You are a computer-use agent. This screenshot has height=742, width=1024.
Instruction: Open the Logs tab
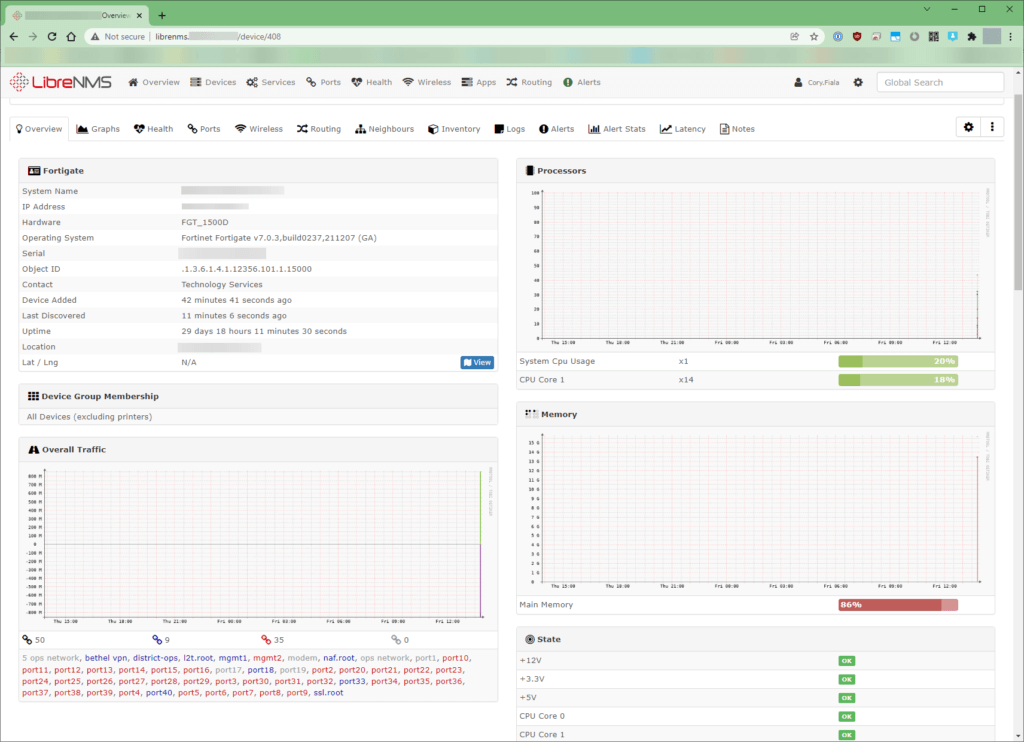click(x=509, y=129)
